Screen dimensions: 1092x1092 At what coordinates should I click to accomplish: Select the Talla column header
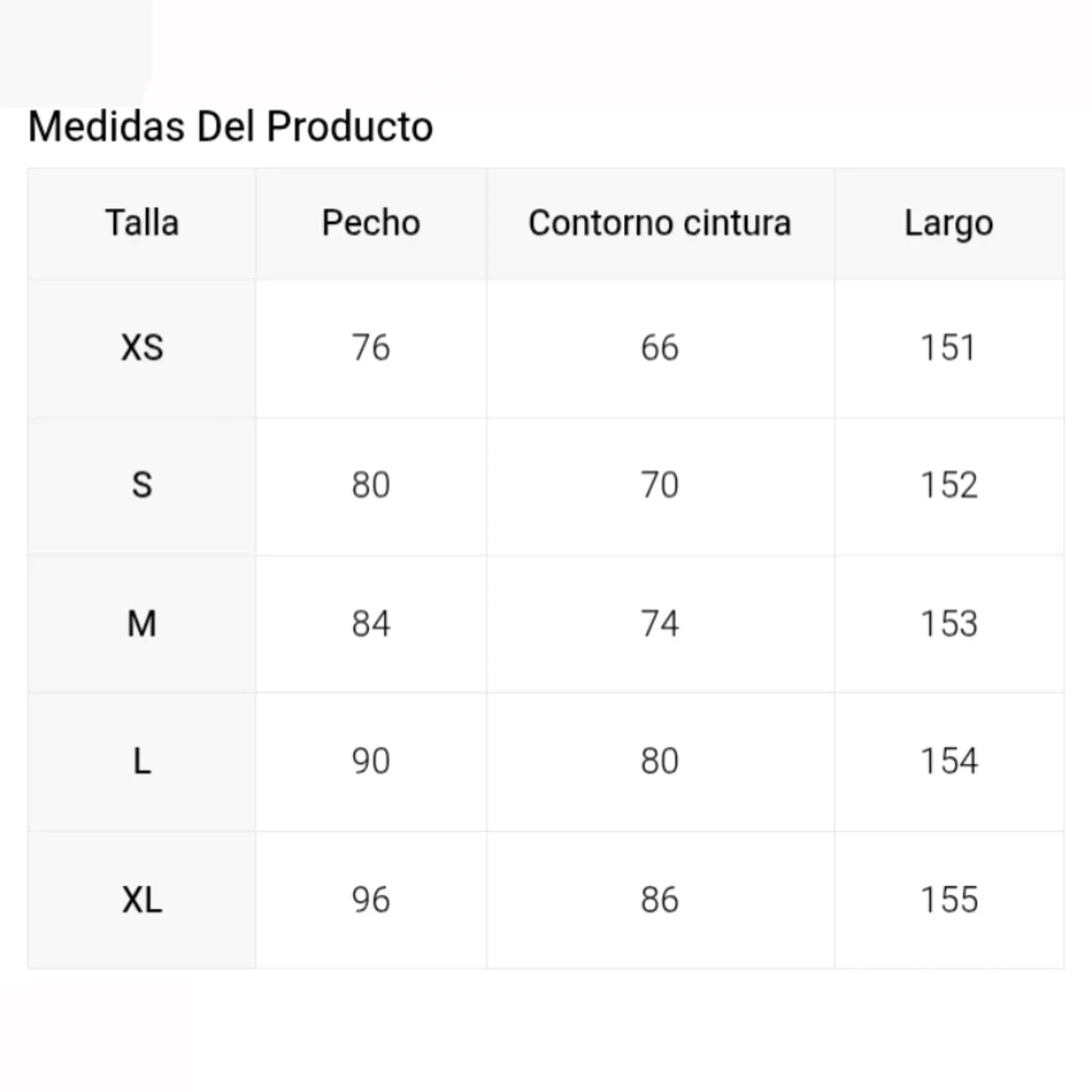pyautogui.click(x=142, y=222)
